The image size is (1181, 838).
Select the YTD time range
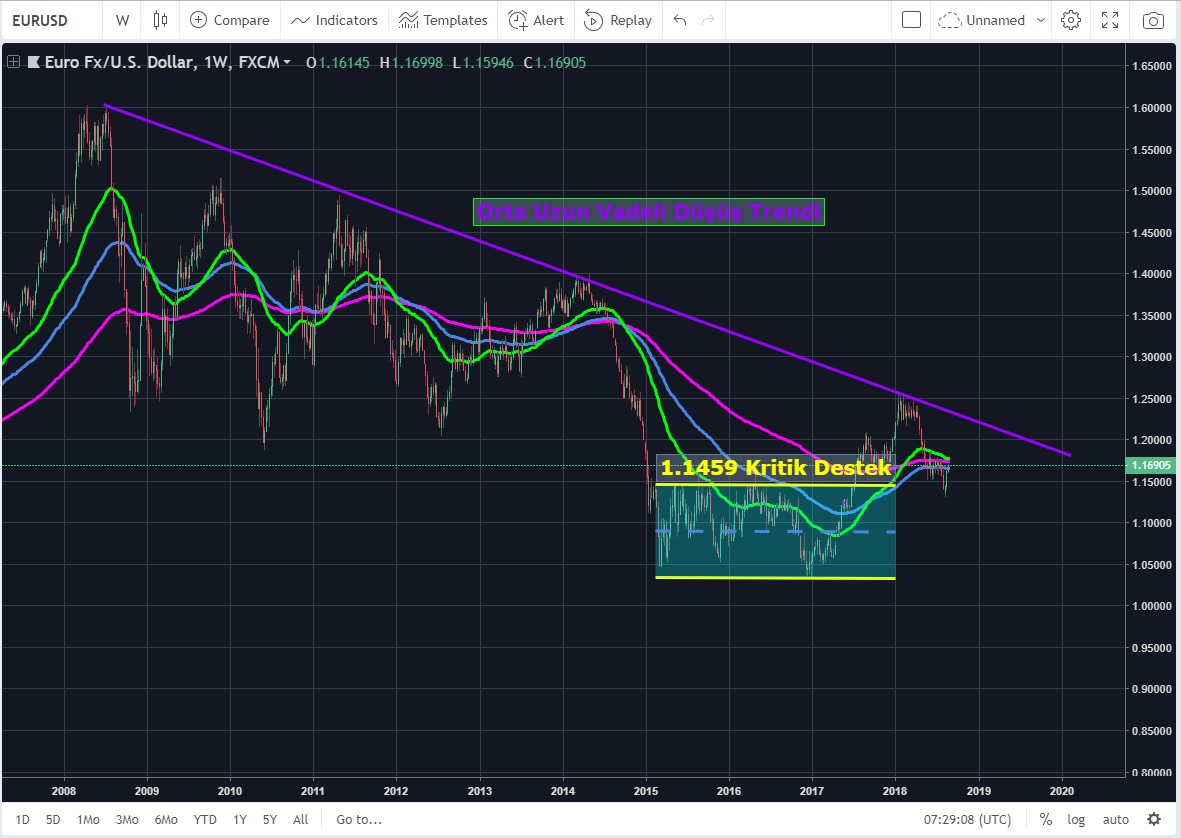205,819
